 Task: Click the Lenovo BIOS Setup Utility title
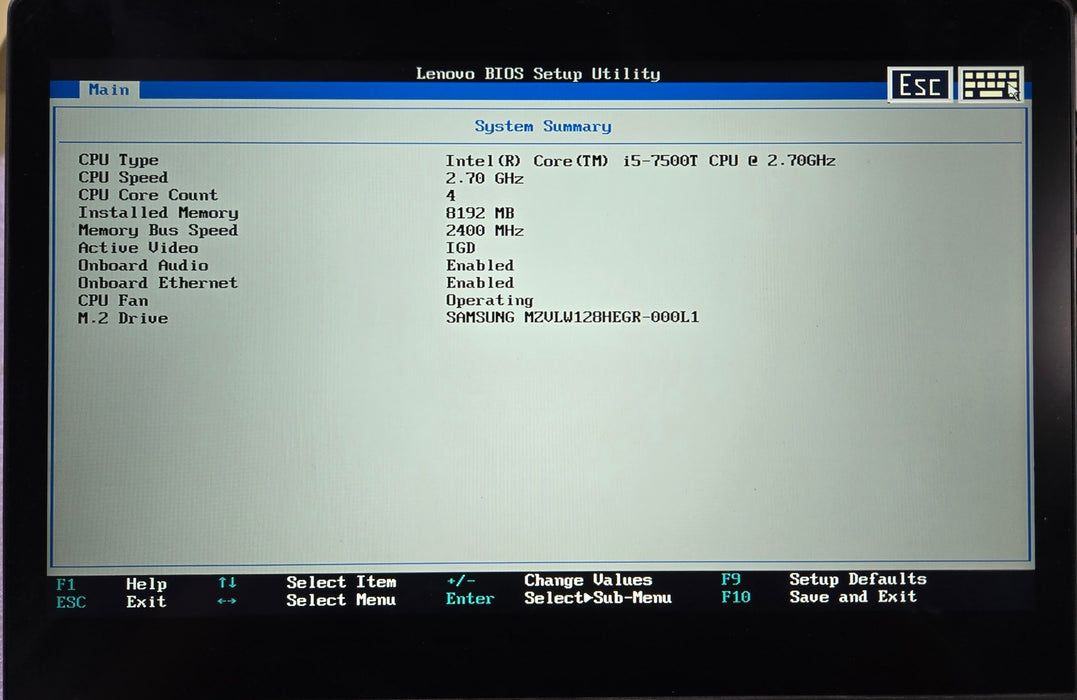tap(538, 74)
